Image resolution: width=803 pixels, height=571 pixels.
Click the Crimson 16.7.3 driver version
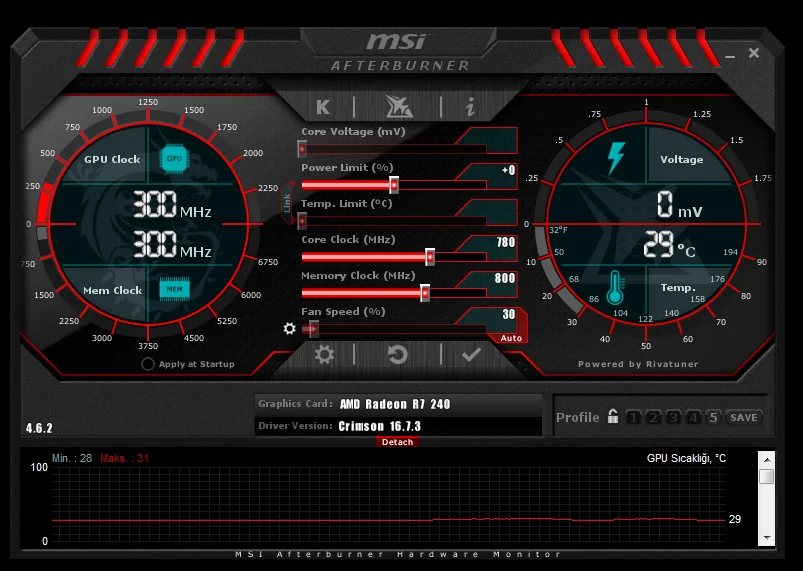[379, 426]
